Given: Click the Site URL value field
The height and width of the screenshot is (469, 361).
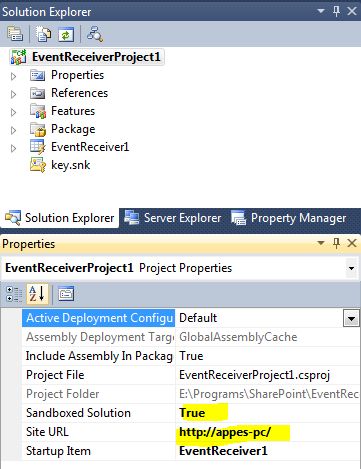Looking at the screenshot, I should coord(267,432).
